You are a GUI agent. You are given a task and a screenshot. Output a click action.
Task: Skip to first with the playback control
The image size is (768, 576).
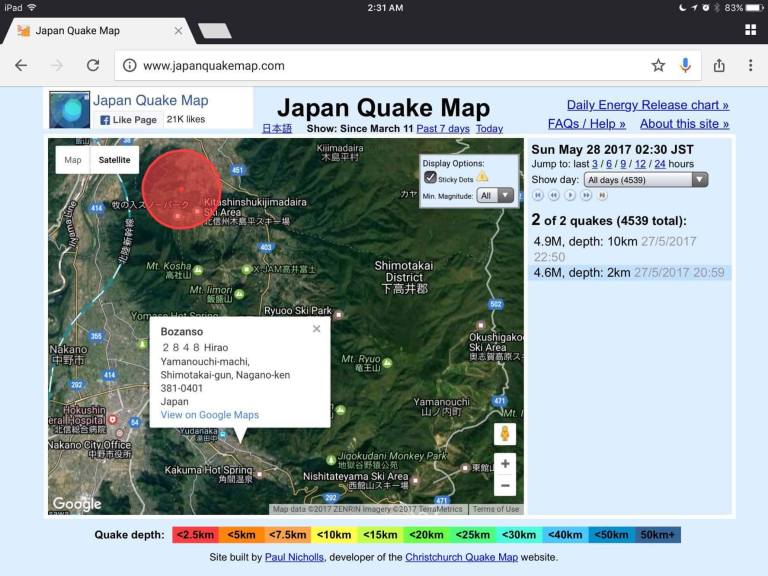[x=537, y=196]
